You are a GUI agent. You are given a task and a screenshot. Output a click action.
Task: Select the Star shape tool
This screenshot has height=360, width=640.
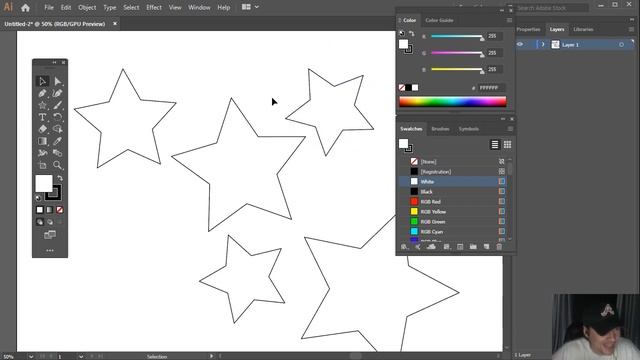[42, 105]
